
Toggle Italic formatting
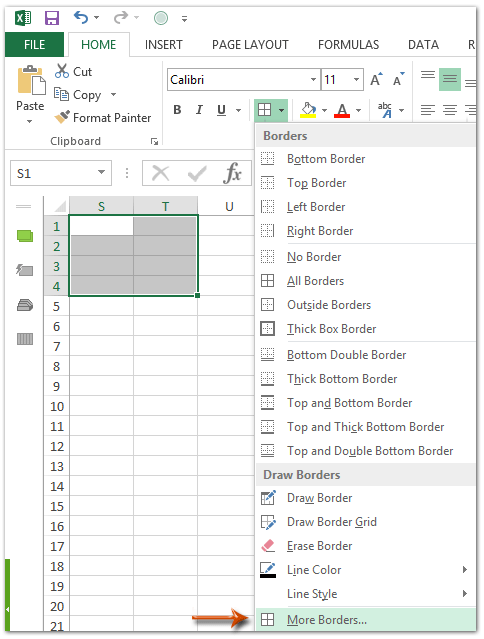point(199,110)
